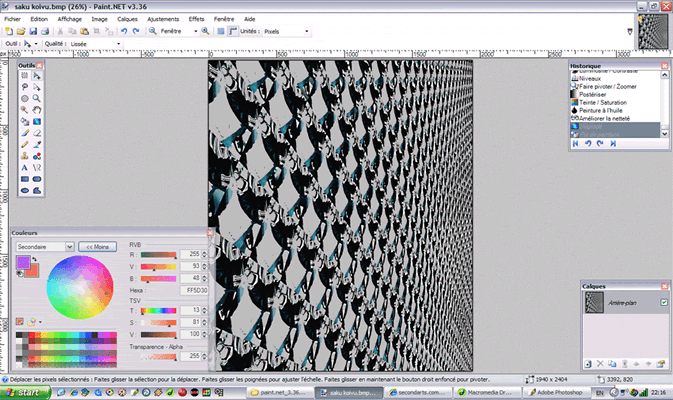The height and width of the screenshot is (400, 673).
Task: Select Peinture à l'huile history entry
Action: (x=600, y=110)
